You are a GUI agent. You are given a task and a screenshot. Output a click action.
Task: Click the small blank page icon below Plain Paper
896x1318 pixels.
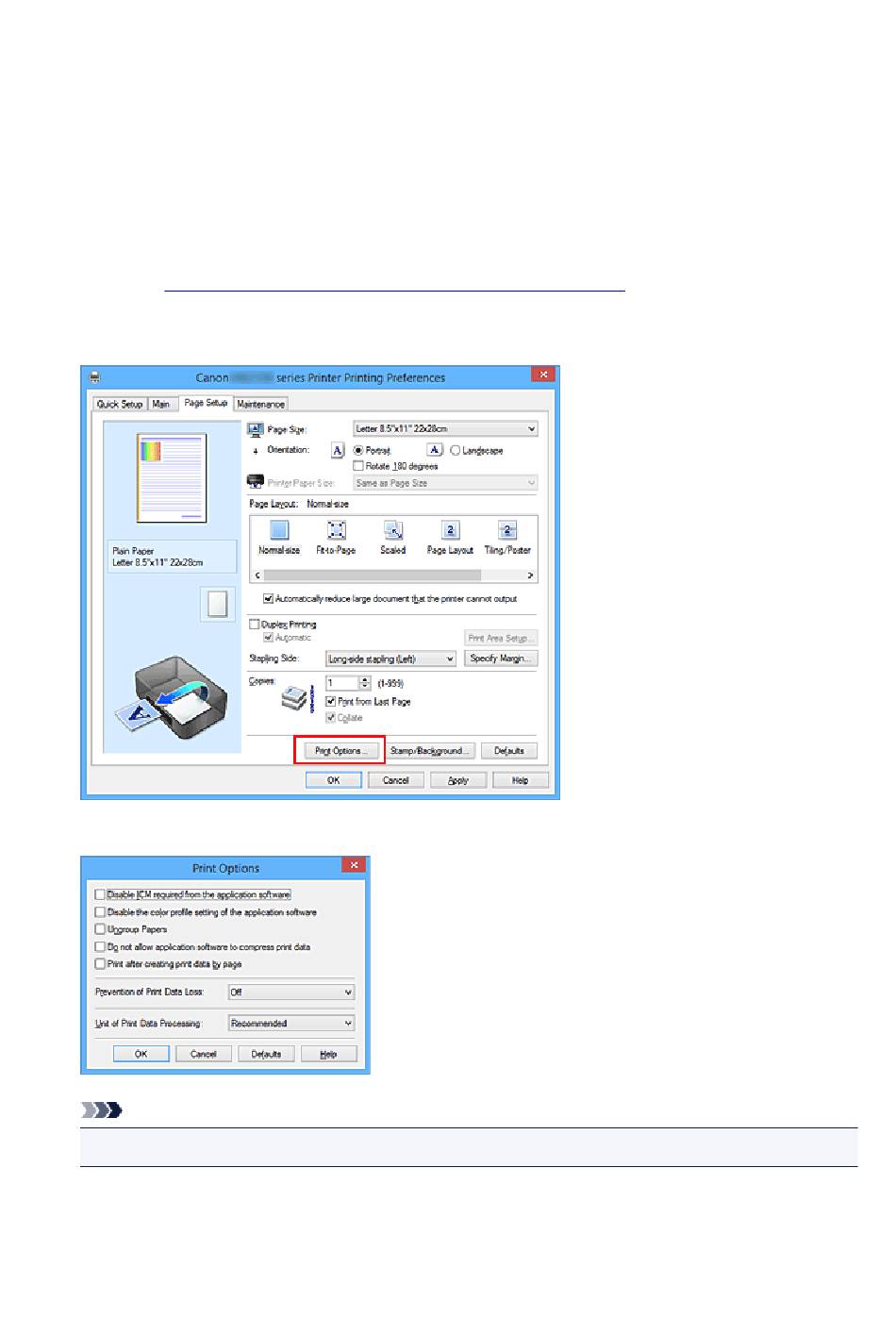[218, 604]
